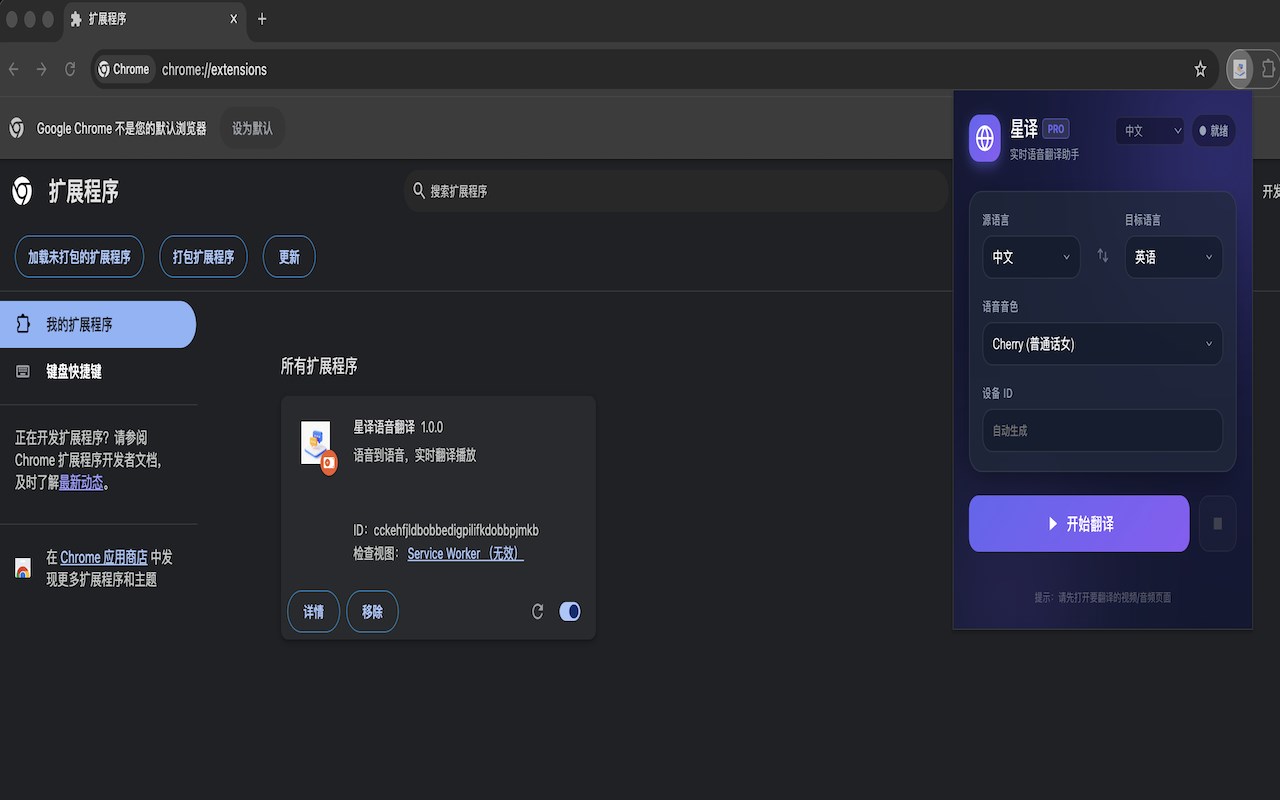Click the 就绪 status badge
The height and width of the screenshot is (800, 1280).
click(x=1214, y=131)
